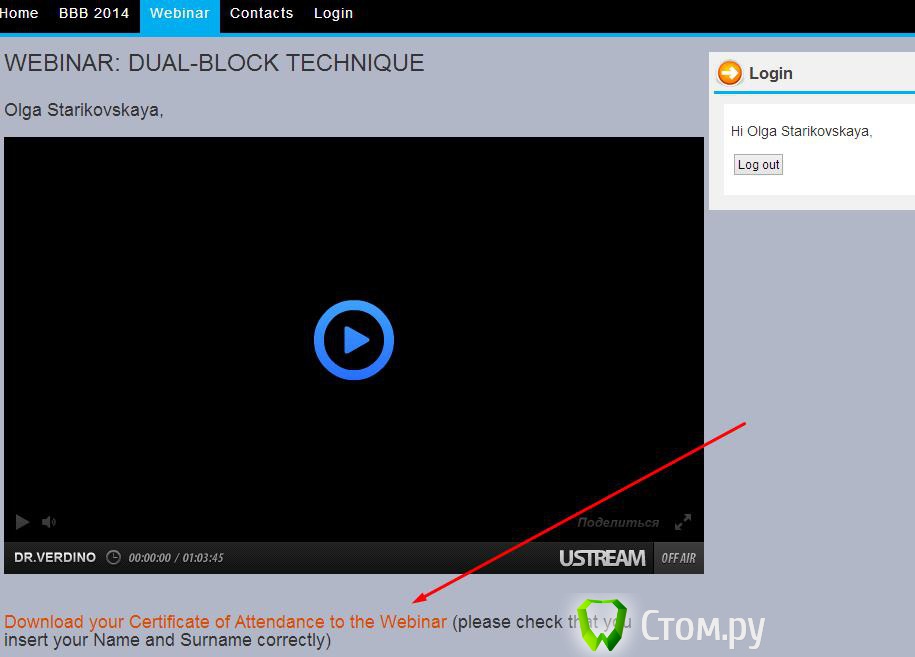Click the Поделиться share link
Viewport: 915px width, 657px height.
point(618,522)
